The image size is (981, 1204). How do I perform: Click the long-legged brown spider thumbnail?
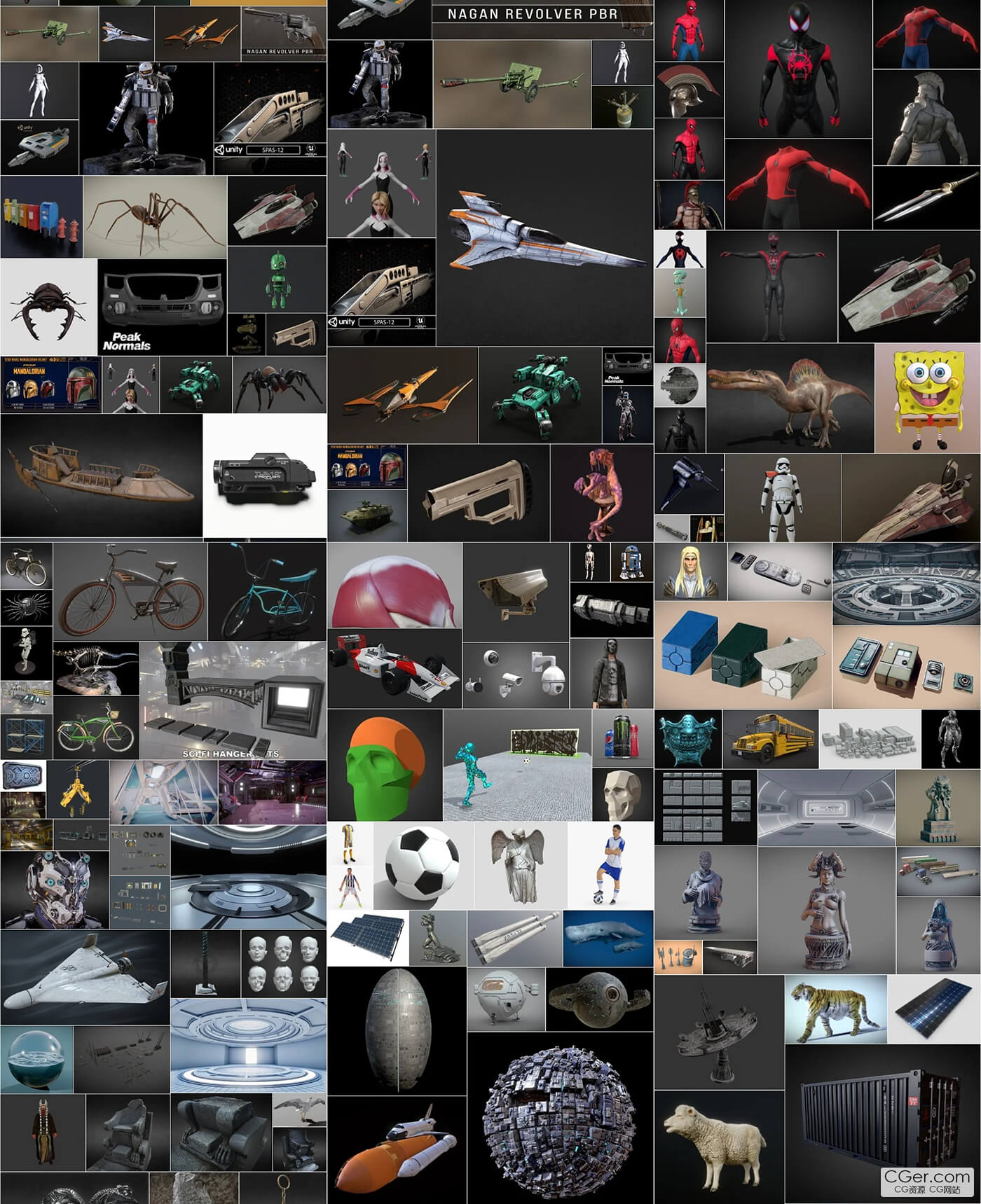tap(155, 216)
